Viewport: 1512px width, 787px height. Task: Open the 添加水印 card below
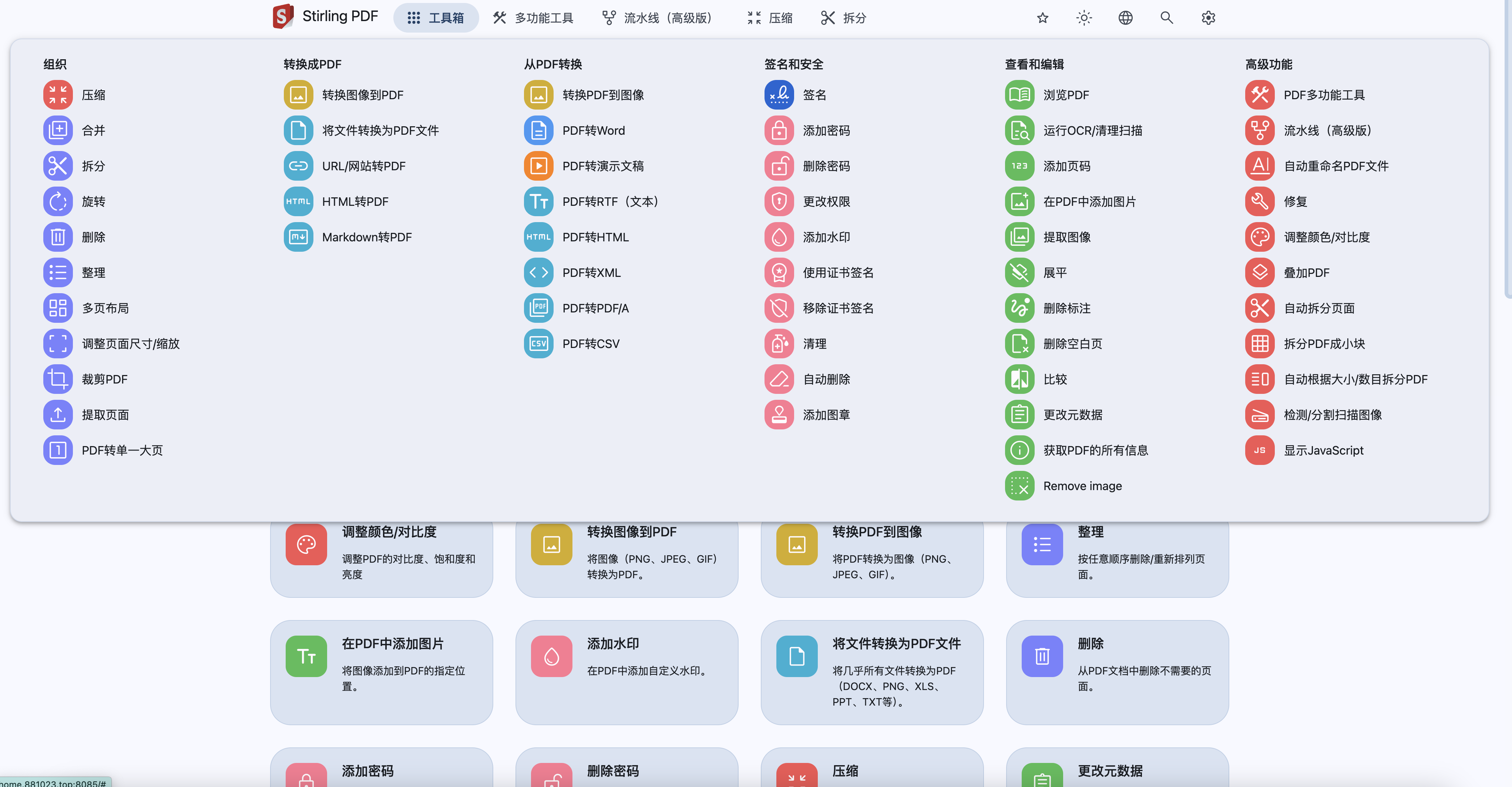click(626, 672)
